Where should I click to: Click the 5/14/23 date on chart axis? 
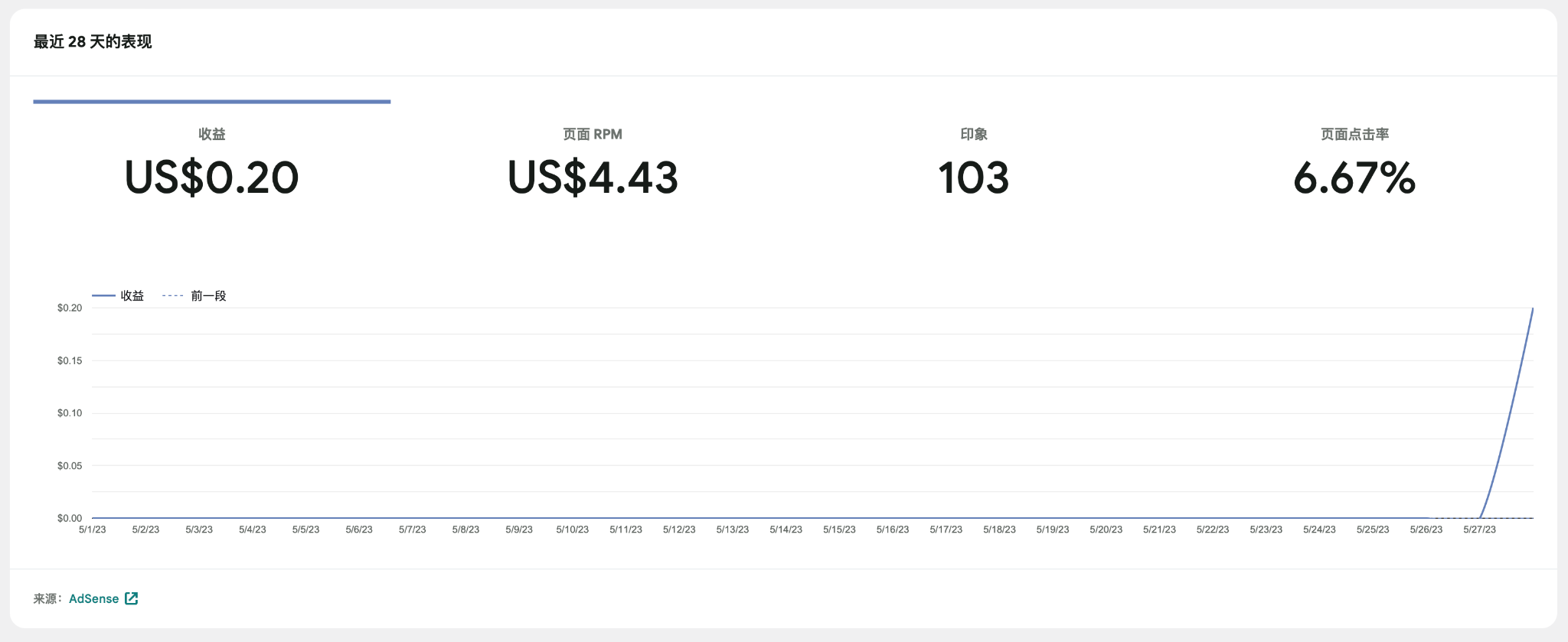click(x=786, y=530)
